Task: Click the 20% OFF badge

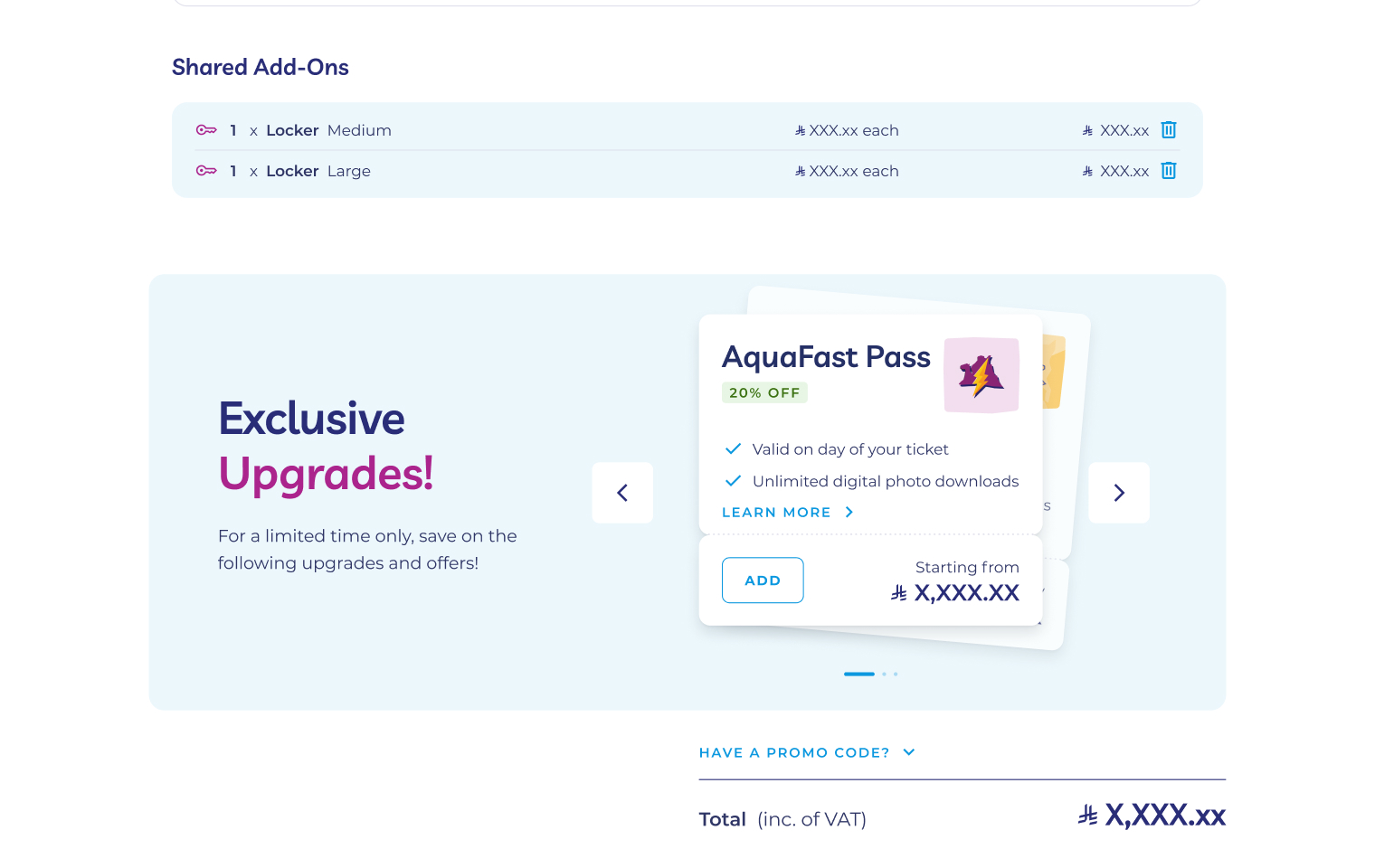Action: (x=764, y=393)
